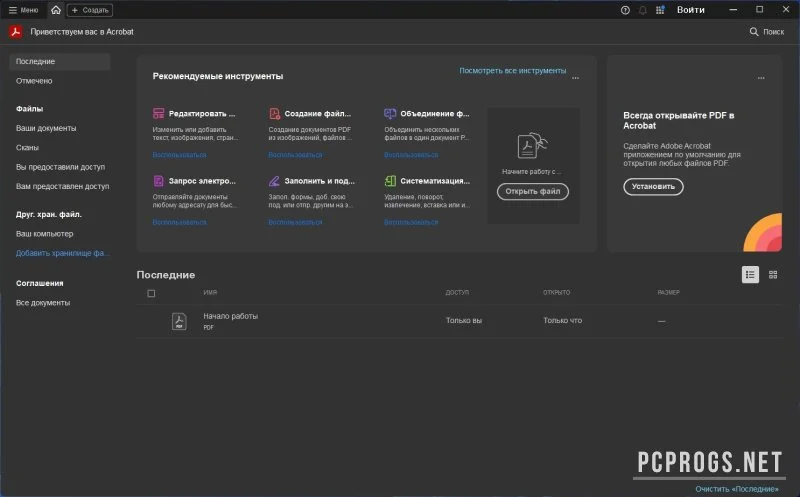Use the Создание файла tool link
Viewport: 800px width, 497px height.
point(295,155)
